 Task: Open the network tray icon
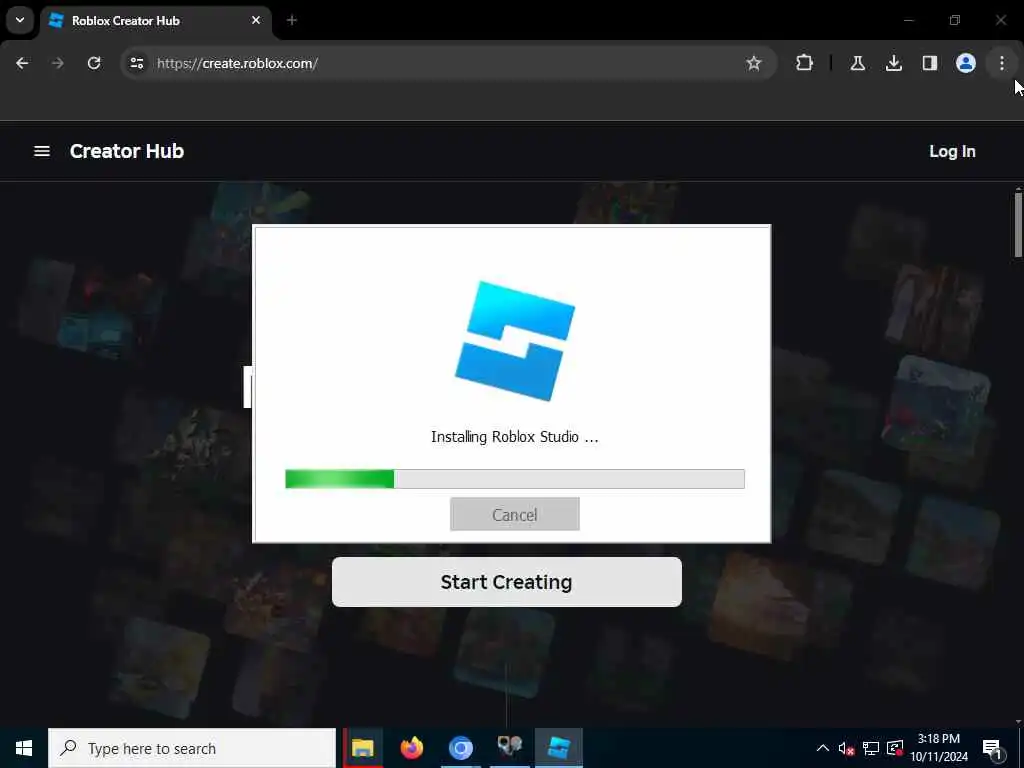871,748
